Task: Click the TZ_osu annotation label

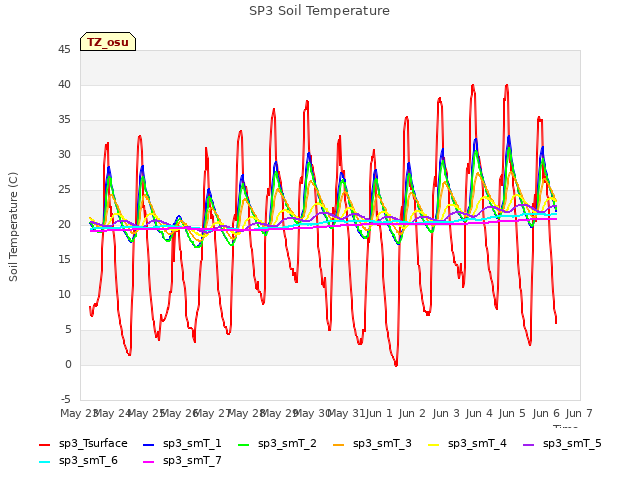Action: (108, 42)
